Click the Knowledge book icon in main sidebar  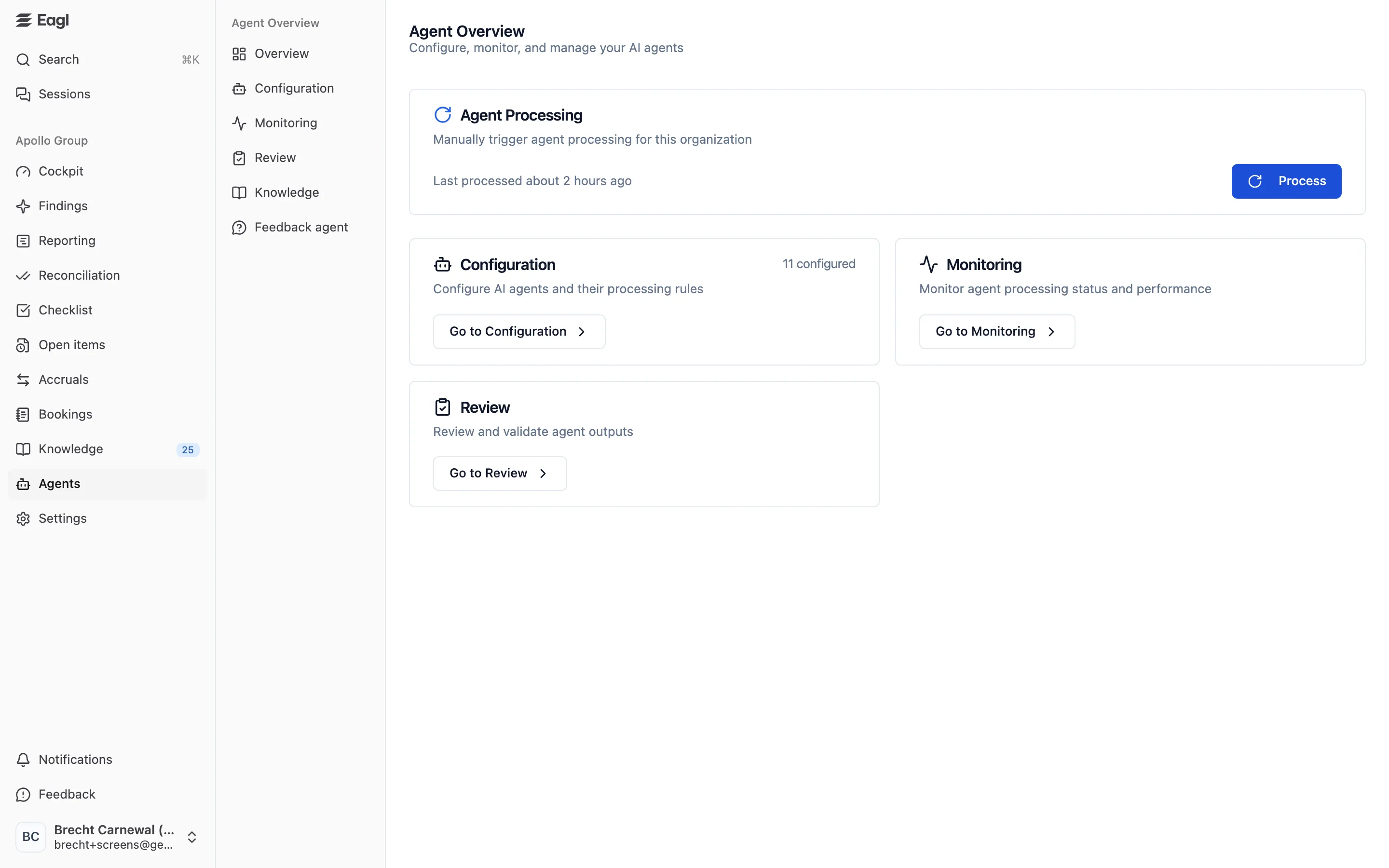(x=23, y=449)
